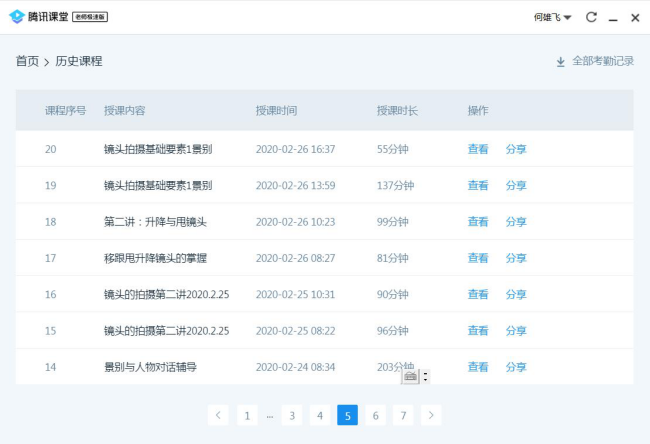View course 17 移跟甩升降镜头的掌握

tap(478, 258)
